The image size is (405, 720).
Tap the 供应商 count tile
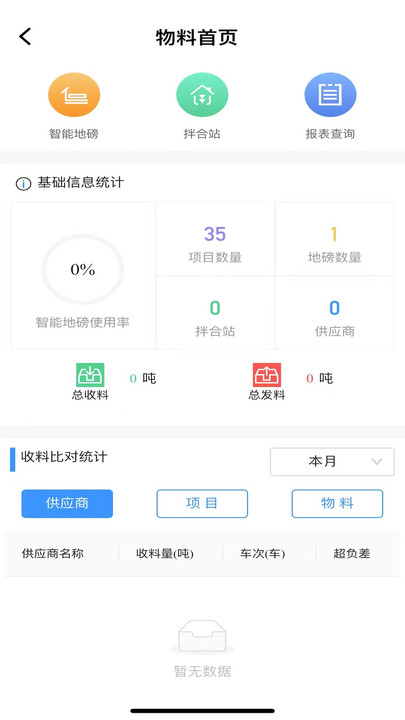334,313
